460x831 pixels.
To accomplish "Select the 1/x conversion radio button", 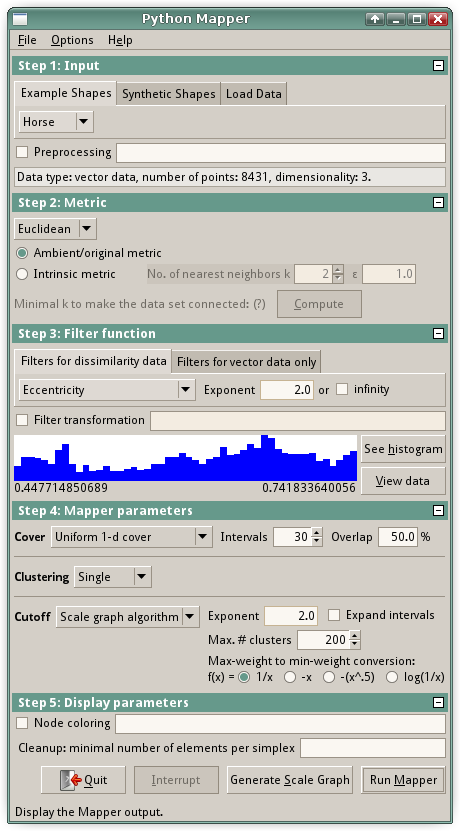I will coord(244,677).
